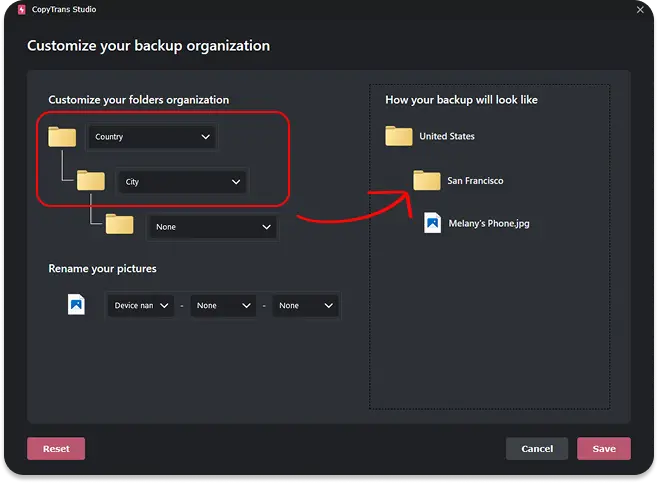
Task: Click the Reset button
Action: (56, 449)
